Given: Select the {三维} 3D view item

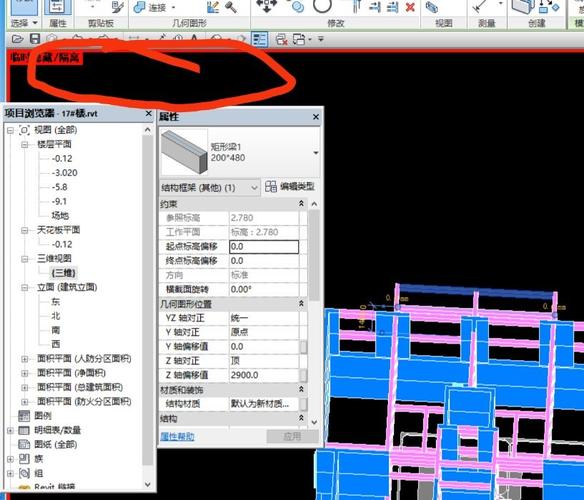Looking at the screenshot, I should click(63, 273).
